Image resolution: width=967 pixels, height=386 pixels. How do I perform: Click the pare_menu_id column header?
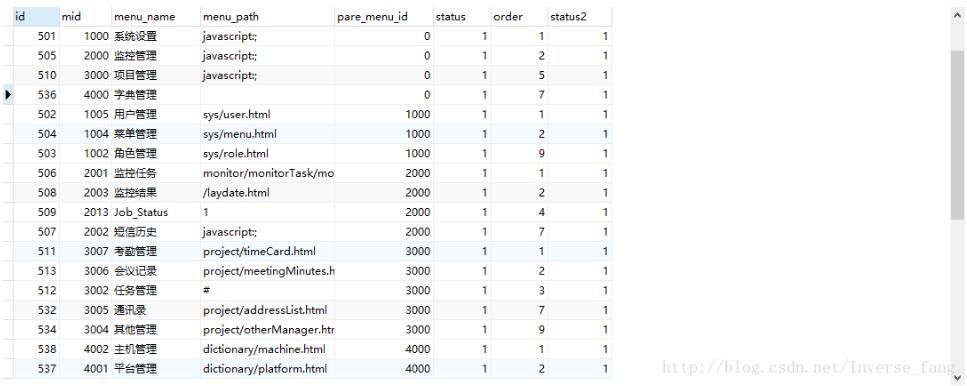coord(384,17)
